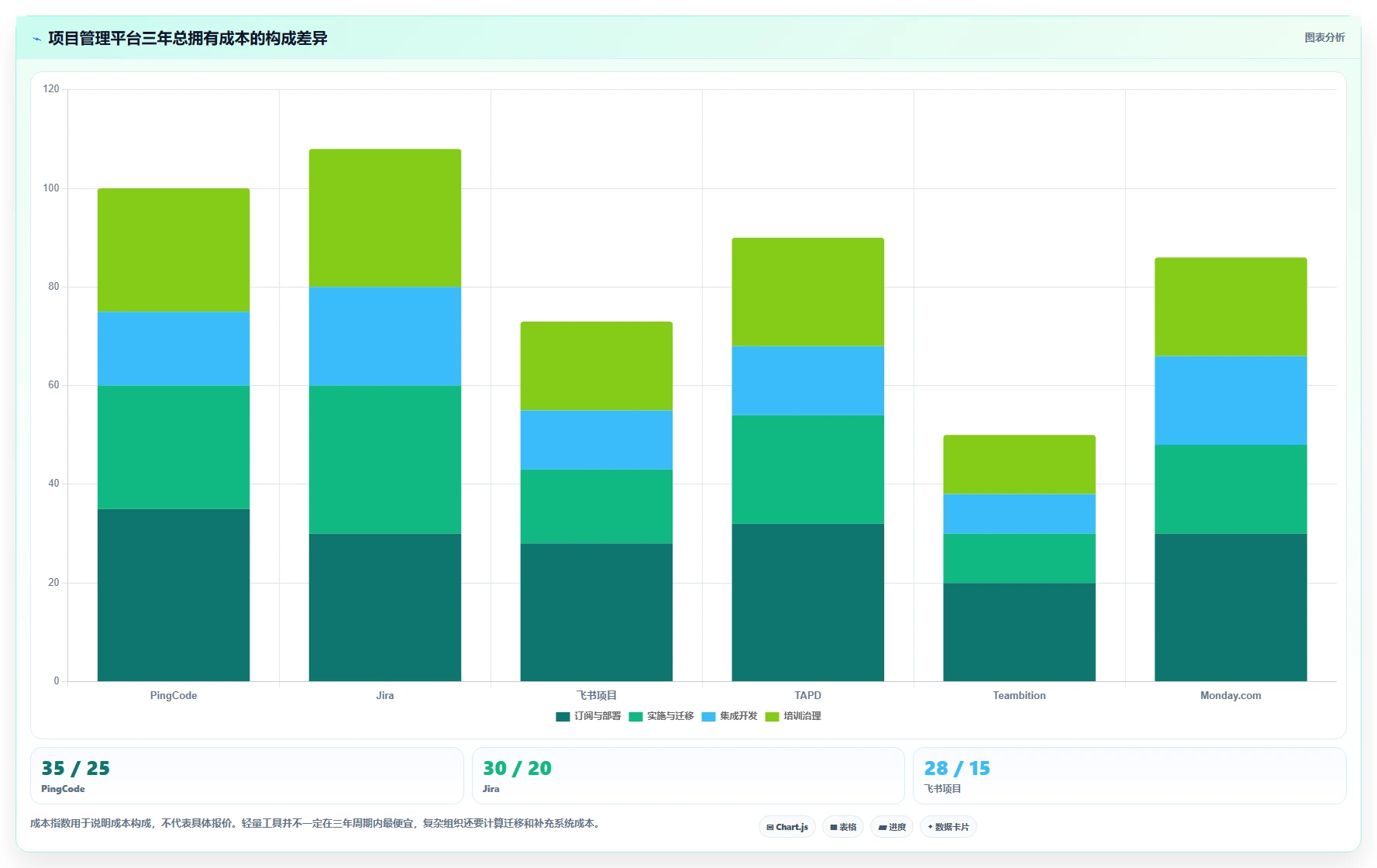
Task: Click PingCode's dark teal 订阅与部署 bar segment
Action: (174, 595)
